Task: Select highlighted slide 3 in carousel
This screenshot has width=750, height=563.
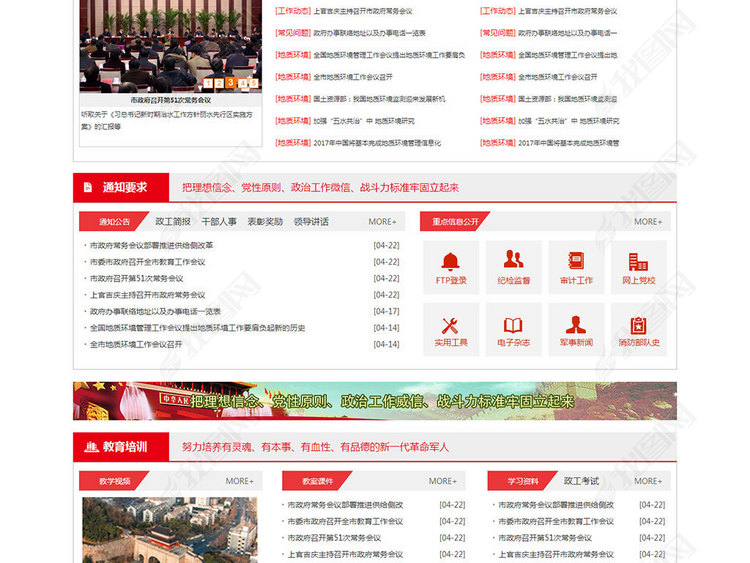Action: point(231,82)
